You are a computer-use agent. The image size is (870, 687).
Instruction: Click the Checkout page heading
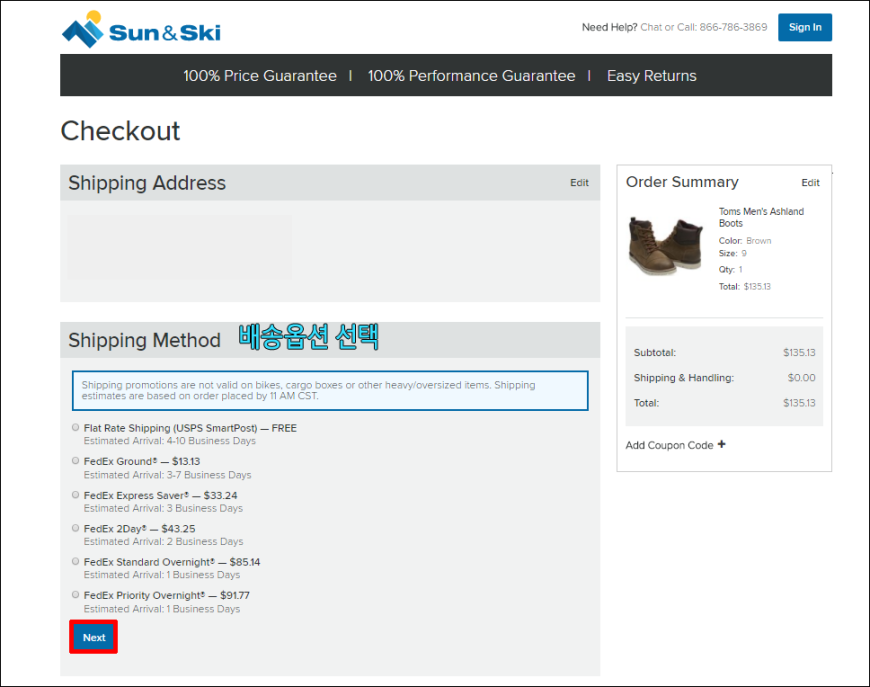tap(120, 131)
